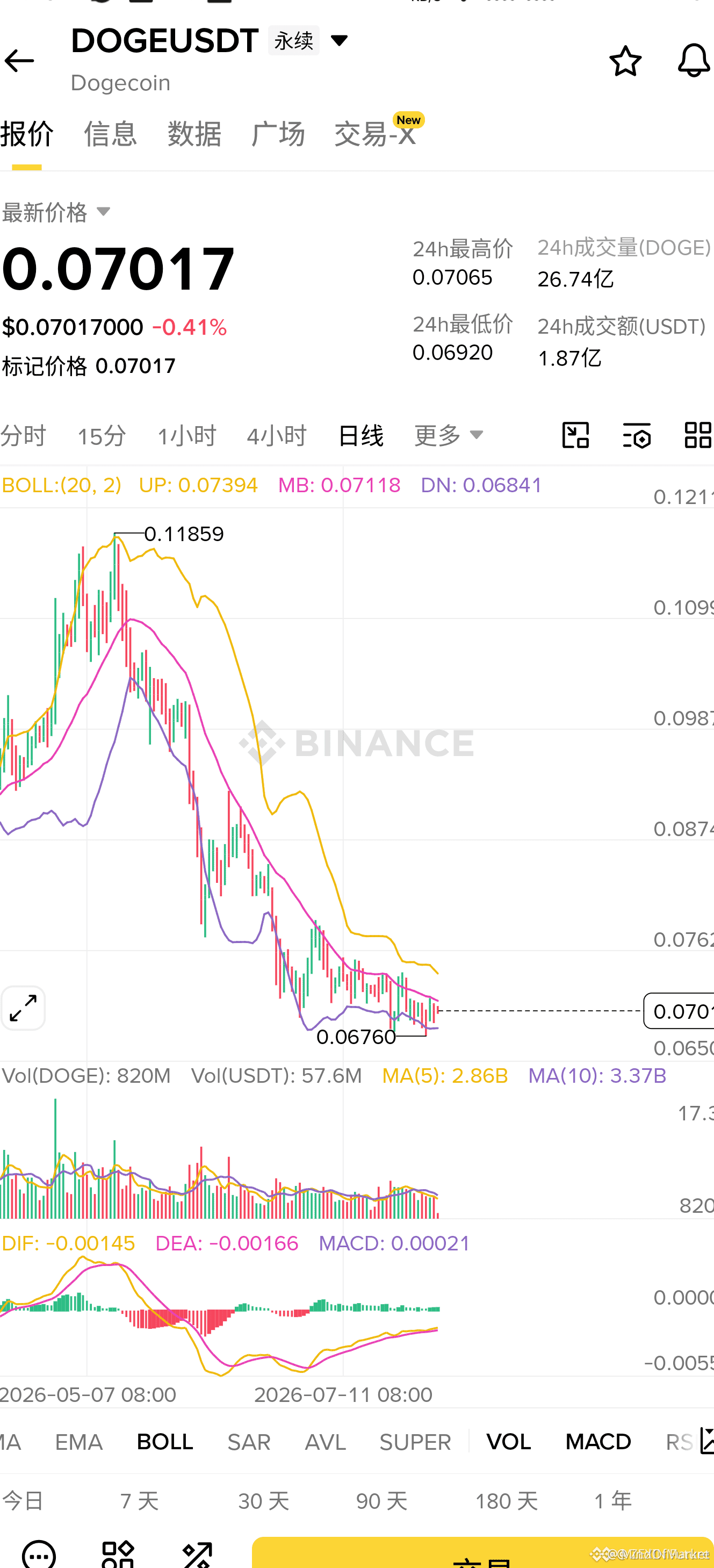This screenshot has width=714, height=1568.
Task: Show 90 天 price change range
Action: click(x=381, y=1501)
